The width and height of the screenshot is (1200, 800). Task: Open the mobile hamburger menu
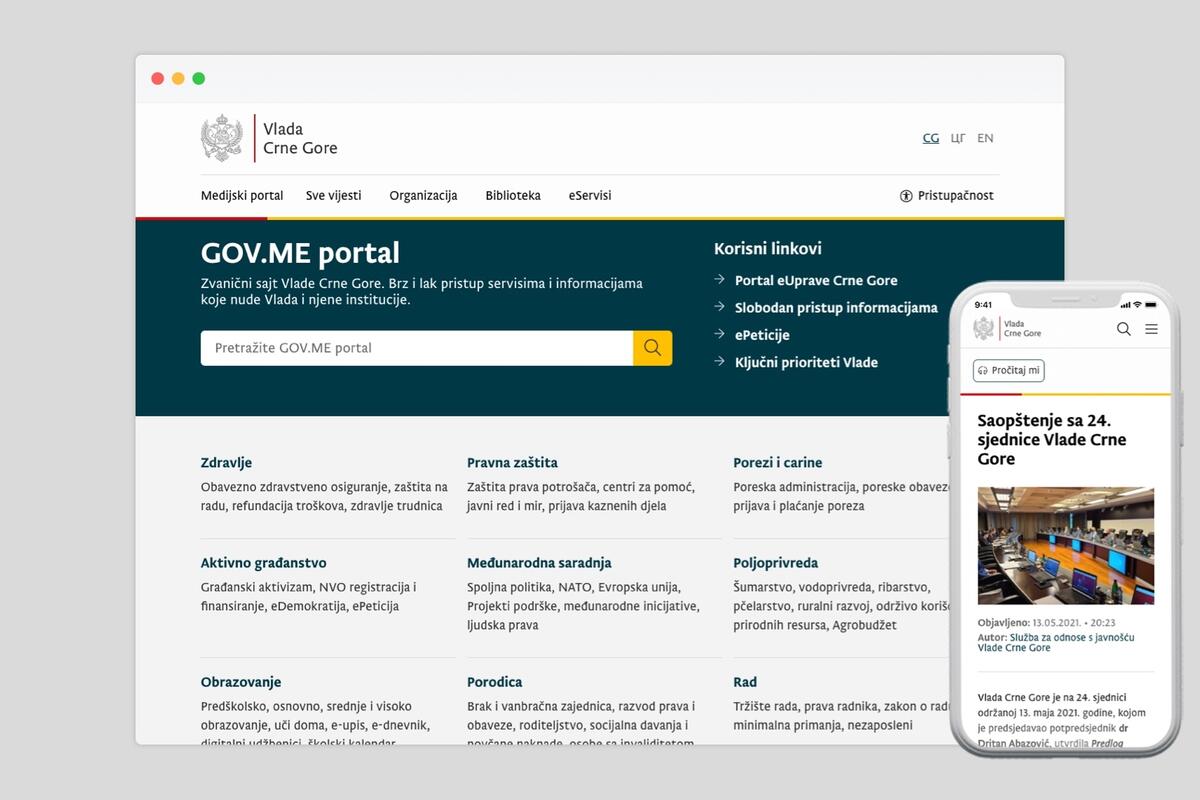1151,329
